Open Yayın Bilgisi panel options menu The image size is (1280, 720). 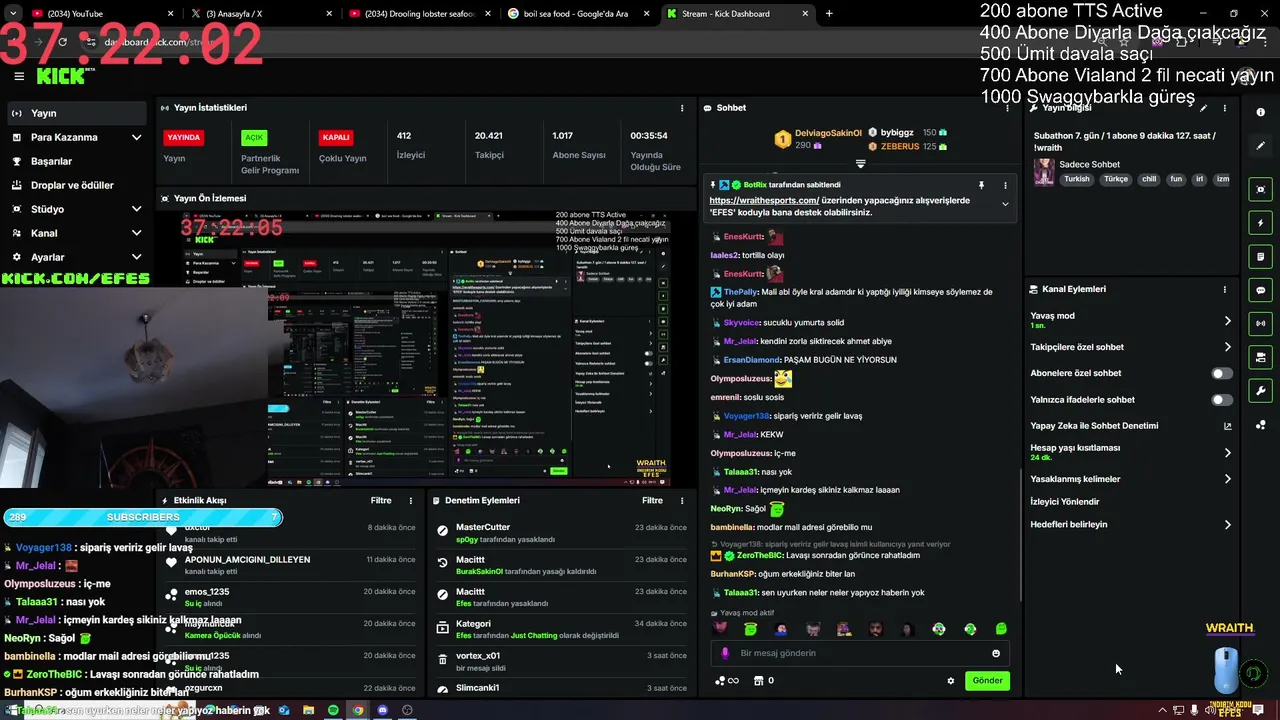point(1224,108)
